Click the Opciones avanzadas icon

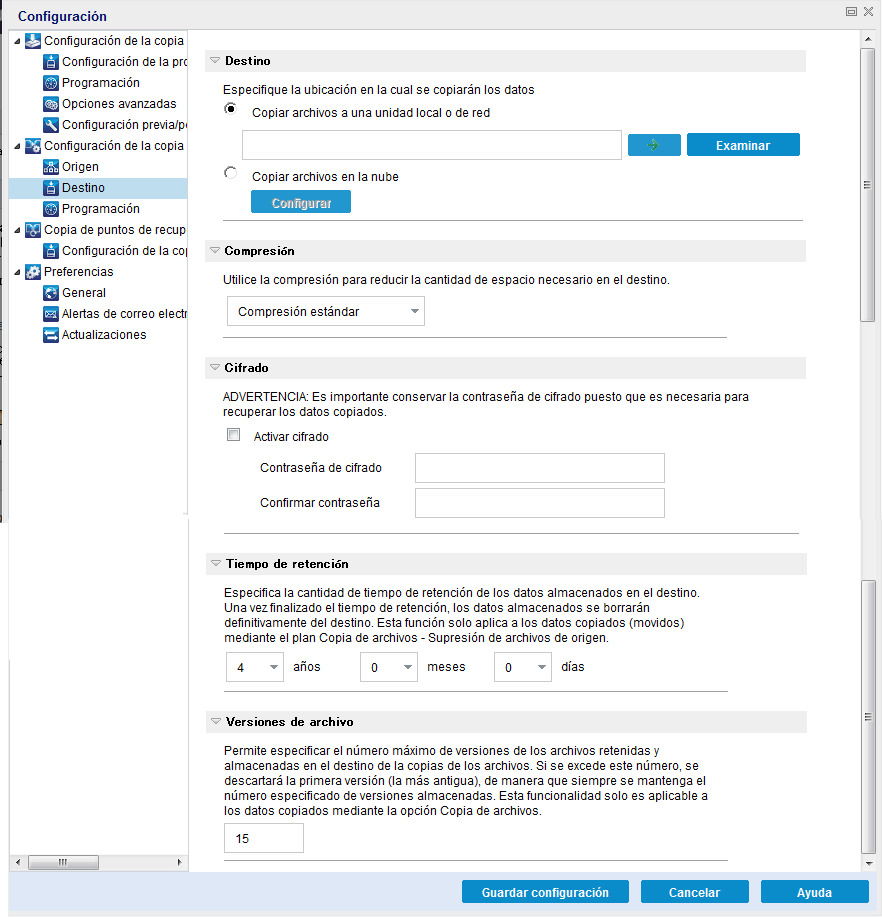[51, 104]
